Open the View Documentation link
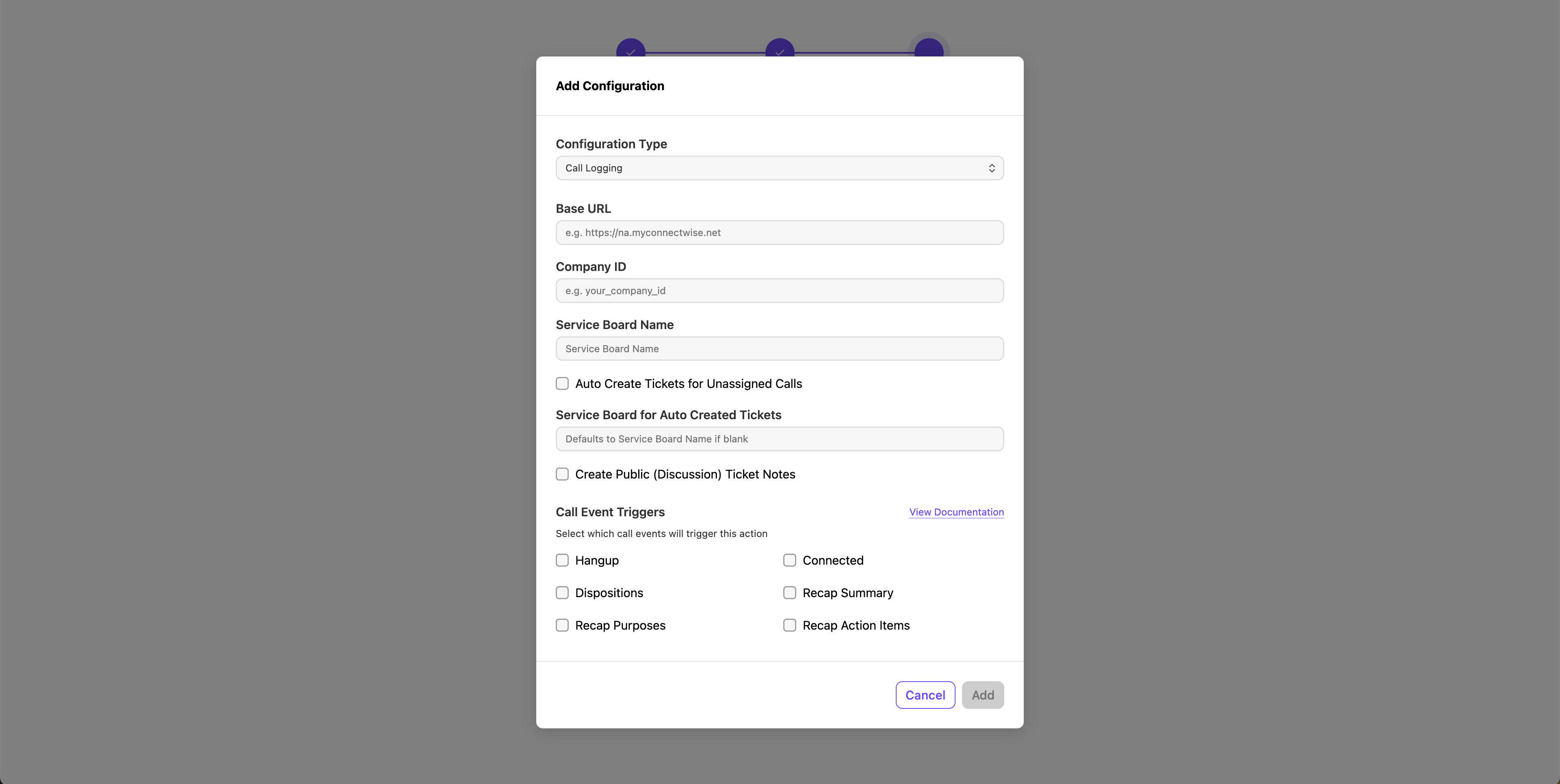1560x784 pixels. tap(956, 512)
